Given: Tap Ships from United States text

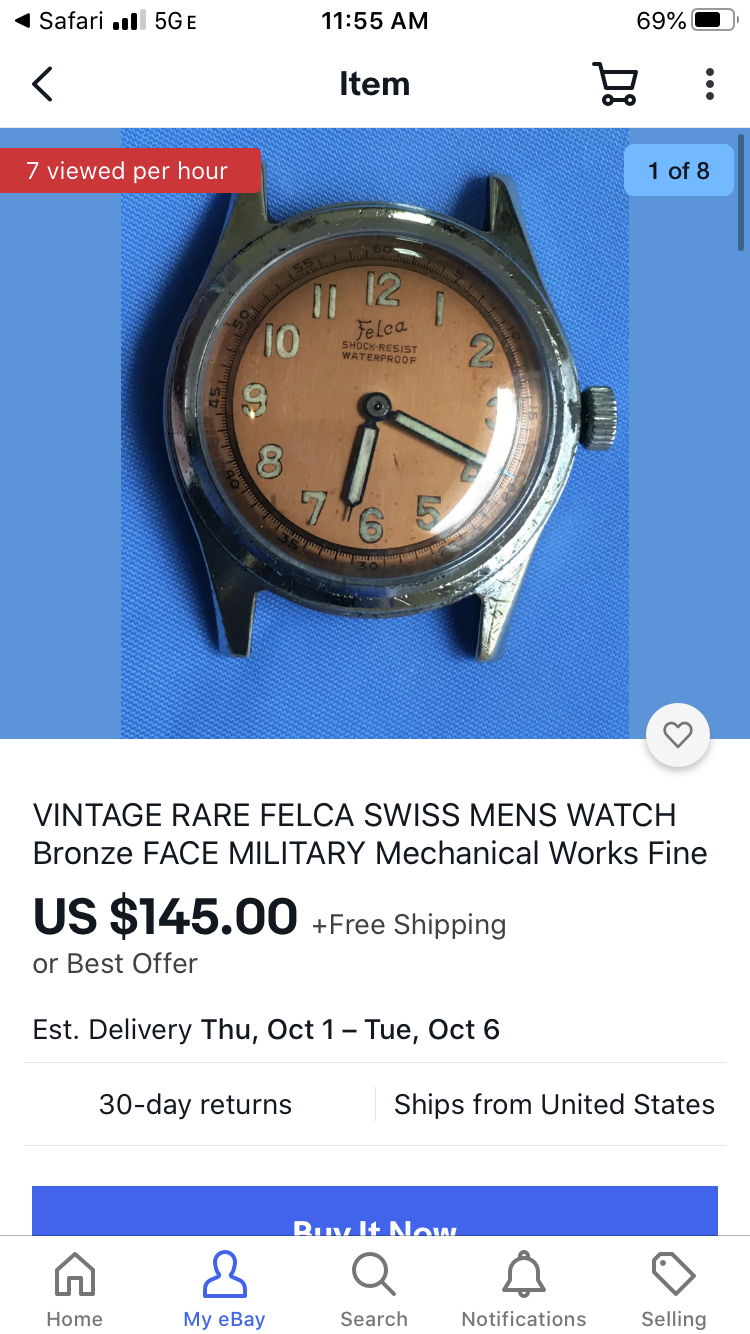Looking at the screenshot, I should (554, 1104).
